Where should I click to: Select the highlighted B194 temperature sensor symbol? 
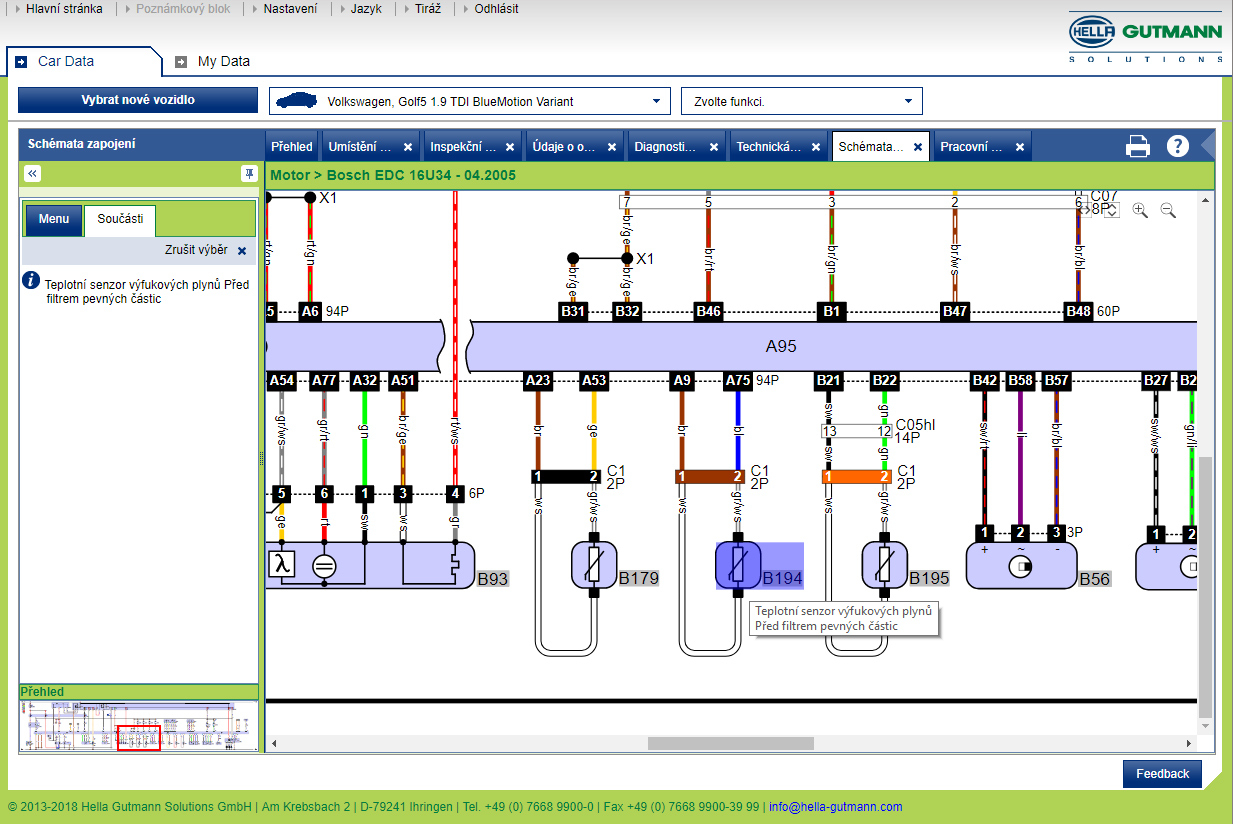[739, 566]
